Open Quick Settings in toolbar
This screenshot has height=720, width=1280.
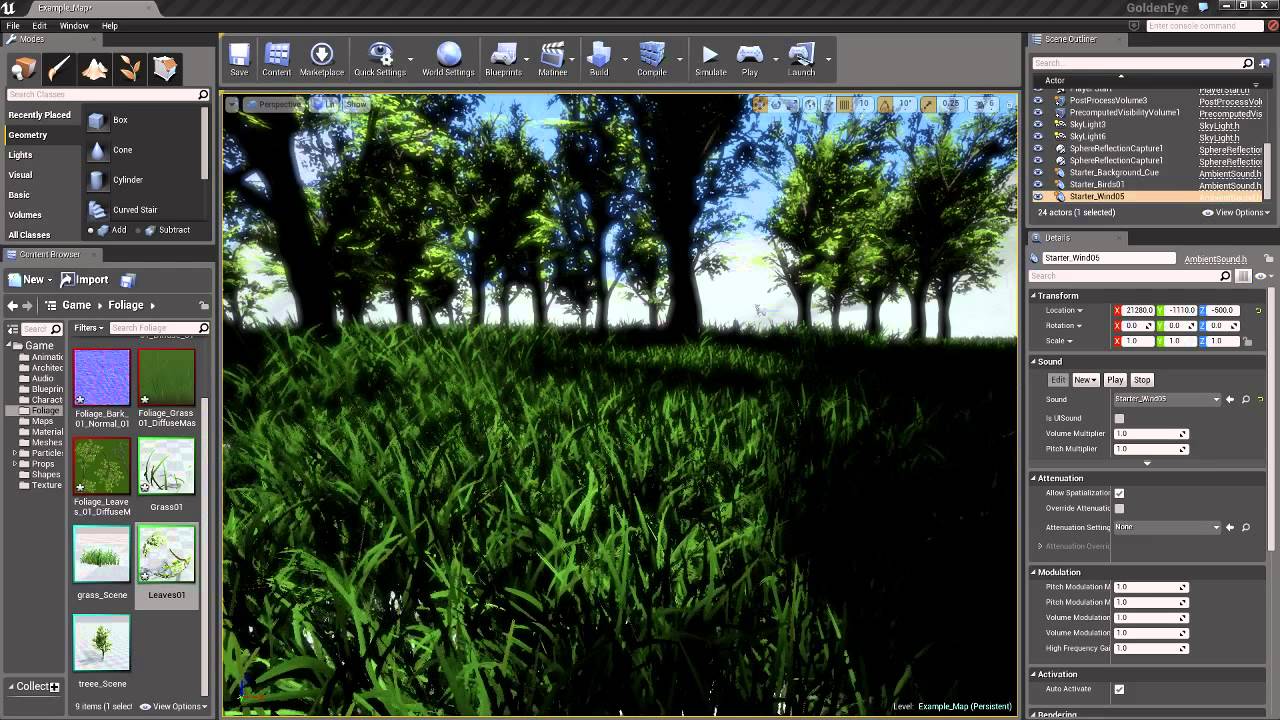point(380,60)
